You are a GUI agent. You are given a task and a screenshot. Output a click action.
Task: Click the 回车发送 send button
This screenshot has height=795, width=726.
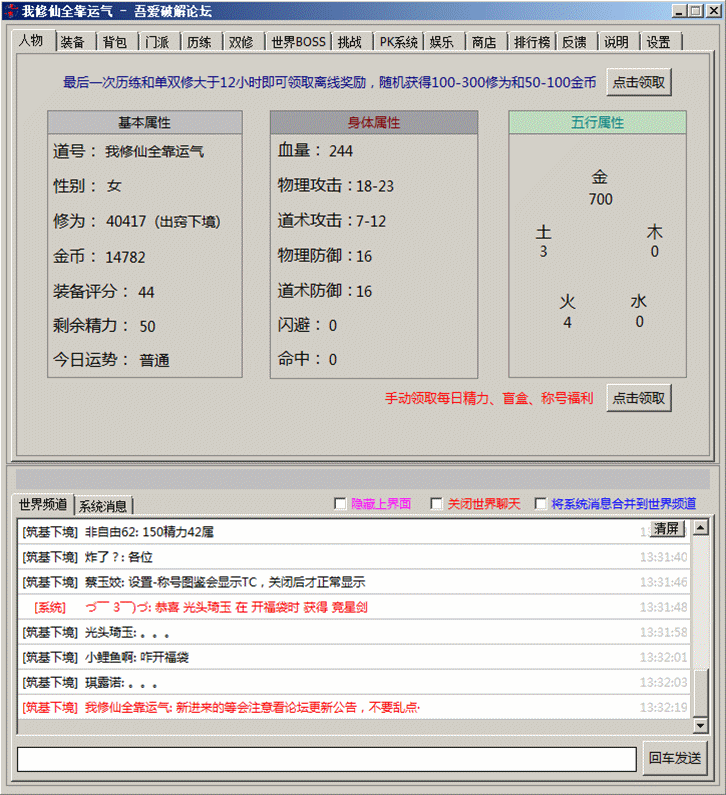click(x=675, y=759)
